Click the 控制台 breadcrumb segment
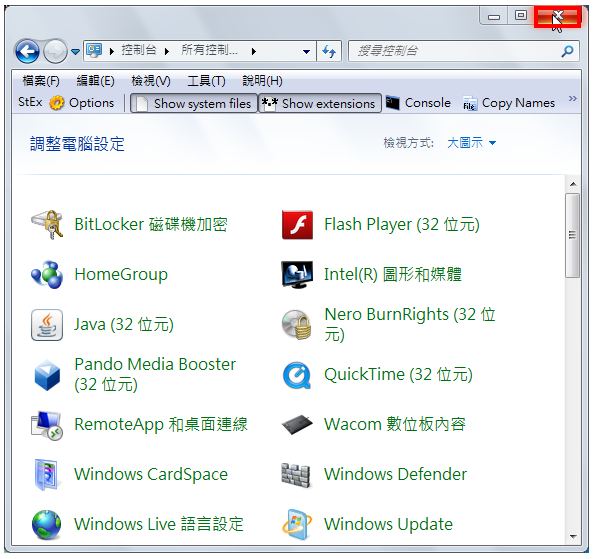 (139, 50)
